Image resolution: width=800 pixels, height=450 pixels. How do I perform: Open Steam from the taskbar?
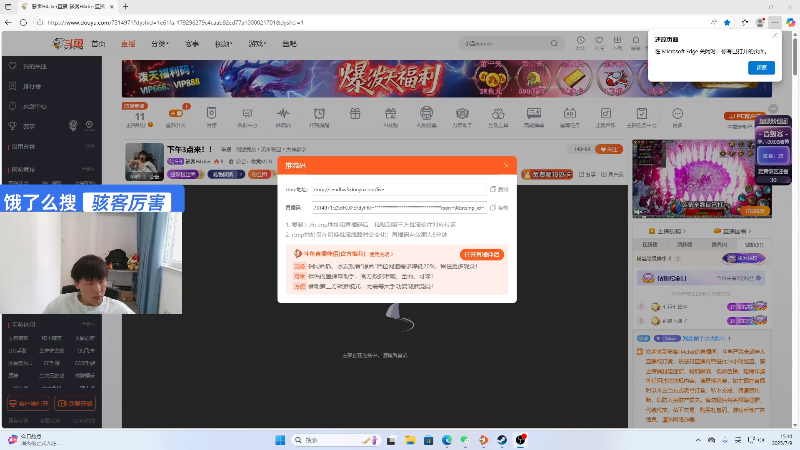[x=502, y=440]
